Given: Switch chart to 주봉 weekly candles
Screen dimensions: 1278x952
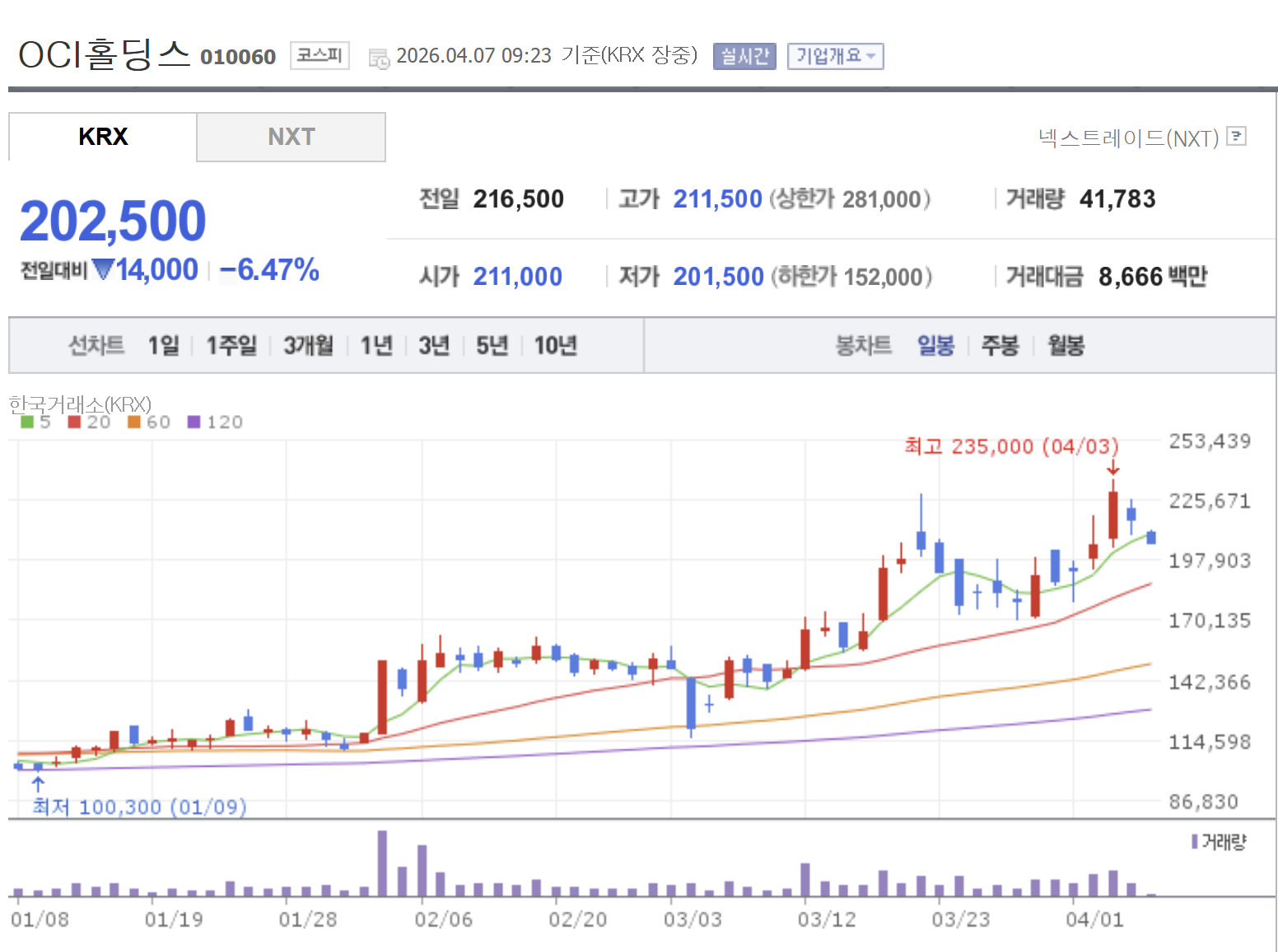Looking at the screenshot, I should (999, 346).
